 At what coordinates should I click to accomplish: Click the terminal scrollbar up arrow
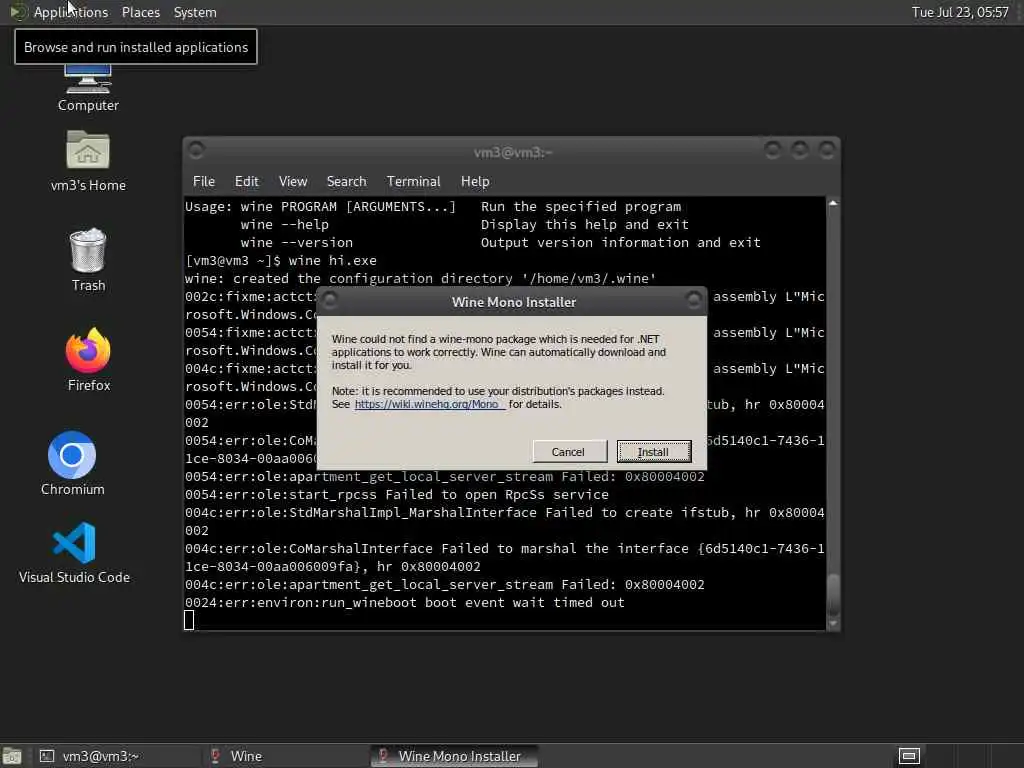point(833,204)
